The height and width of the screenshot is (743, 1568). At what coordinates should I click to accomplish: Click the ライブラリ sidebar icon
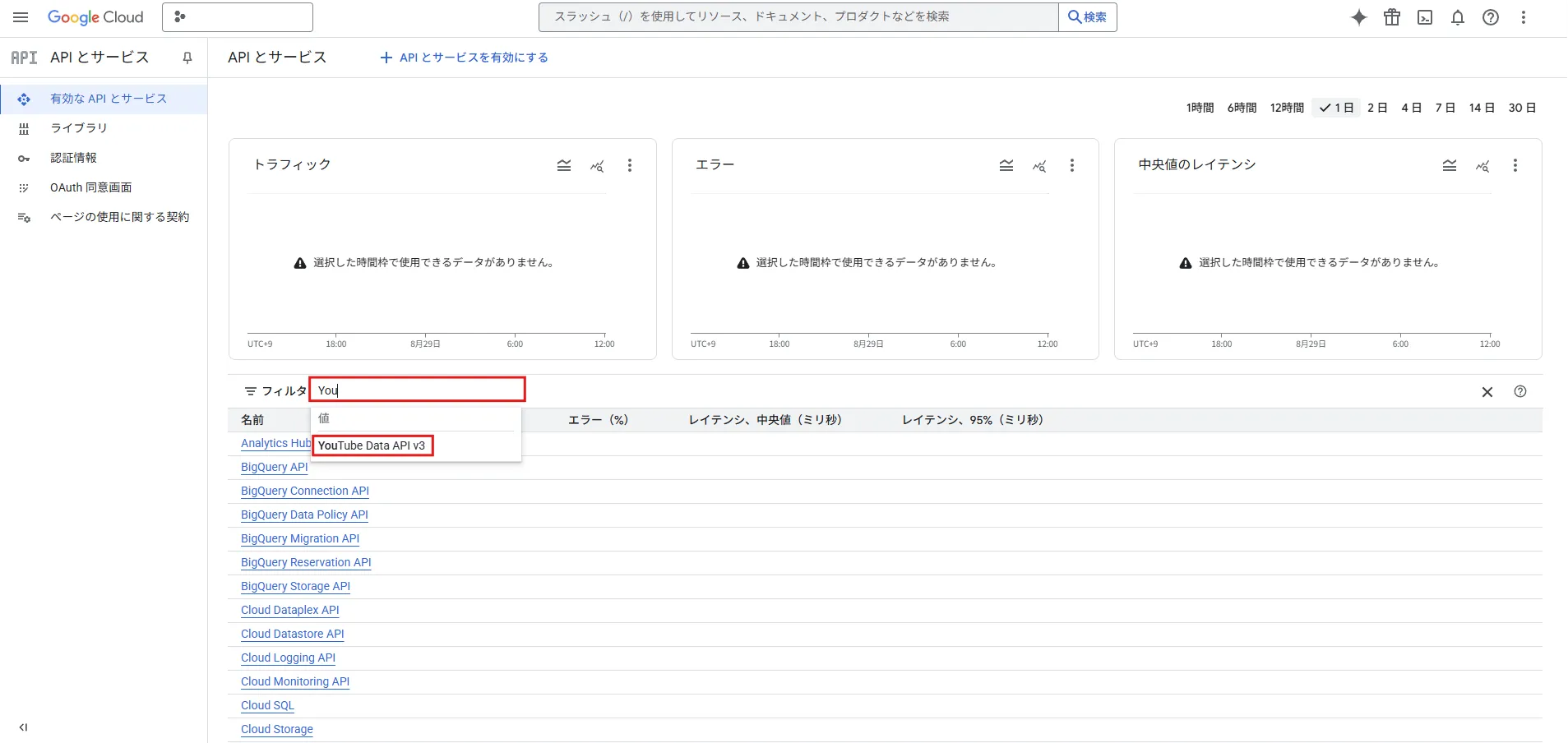coord(24,128)
